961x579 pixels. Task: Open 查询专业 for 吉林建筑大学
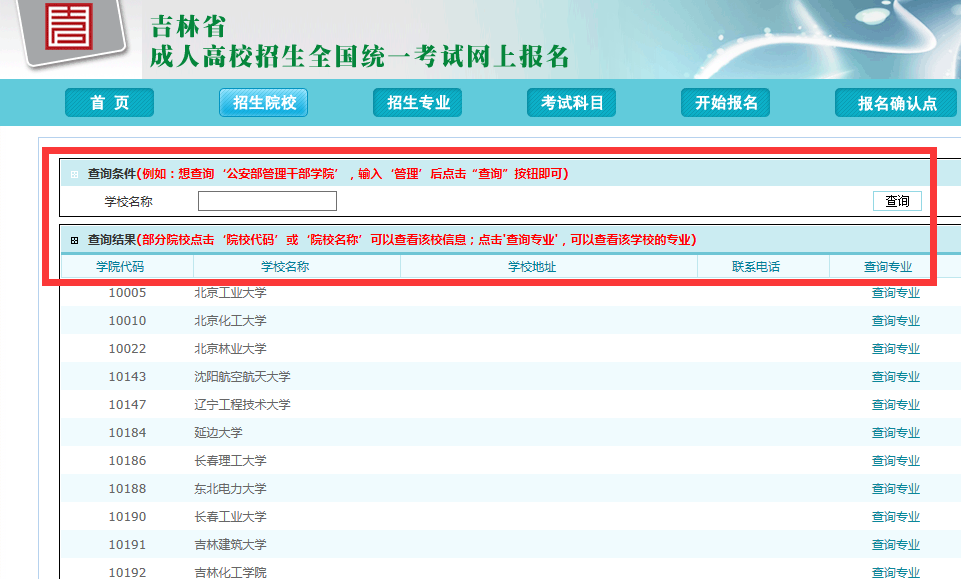pos(896,545)
